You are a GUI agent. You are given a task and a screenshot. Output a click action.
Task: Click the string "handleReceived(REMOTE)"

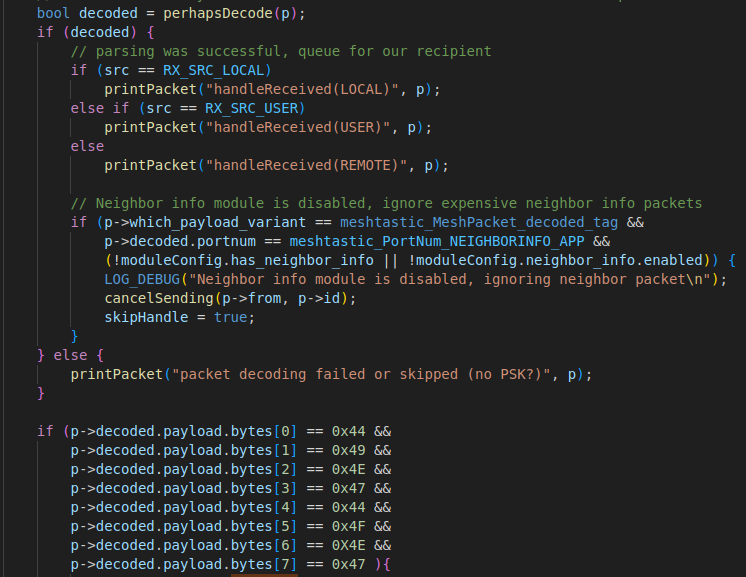[x=306, y=166]
